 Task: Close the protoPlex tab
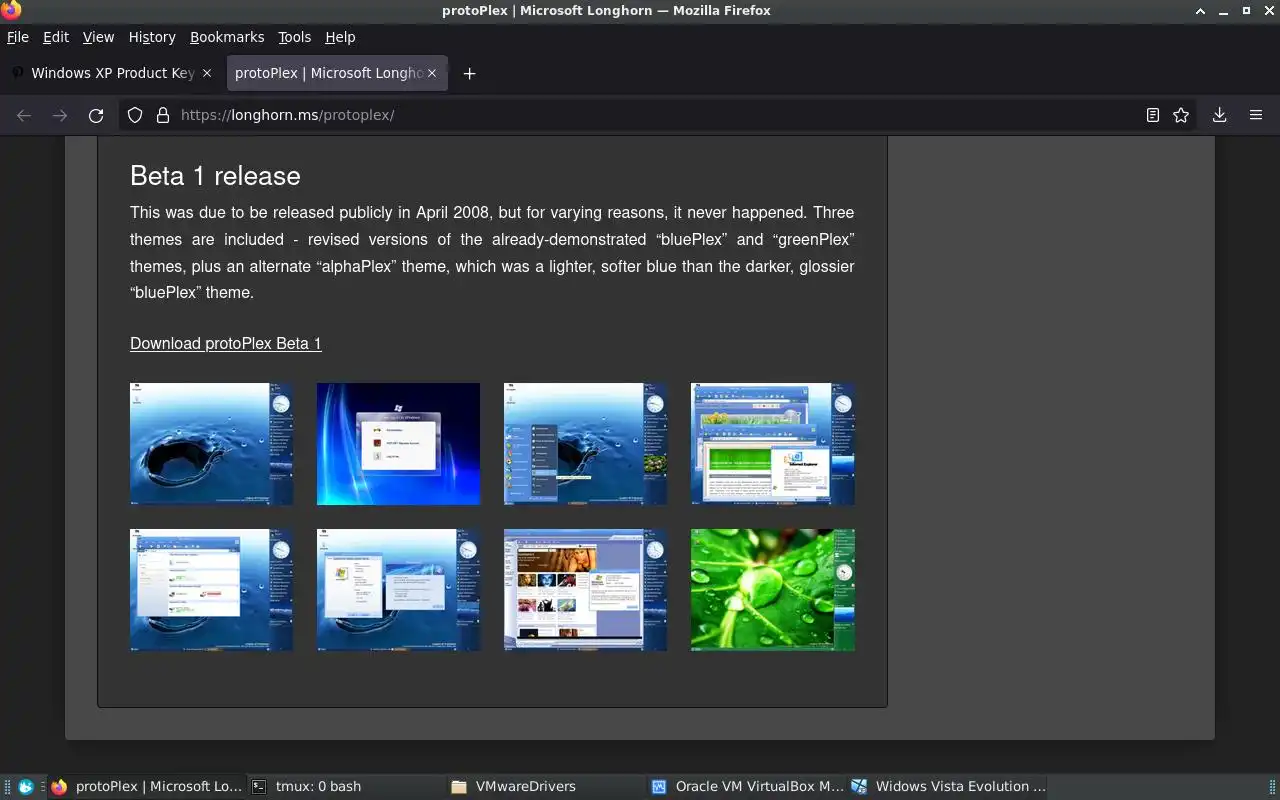coord(432,73)
